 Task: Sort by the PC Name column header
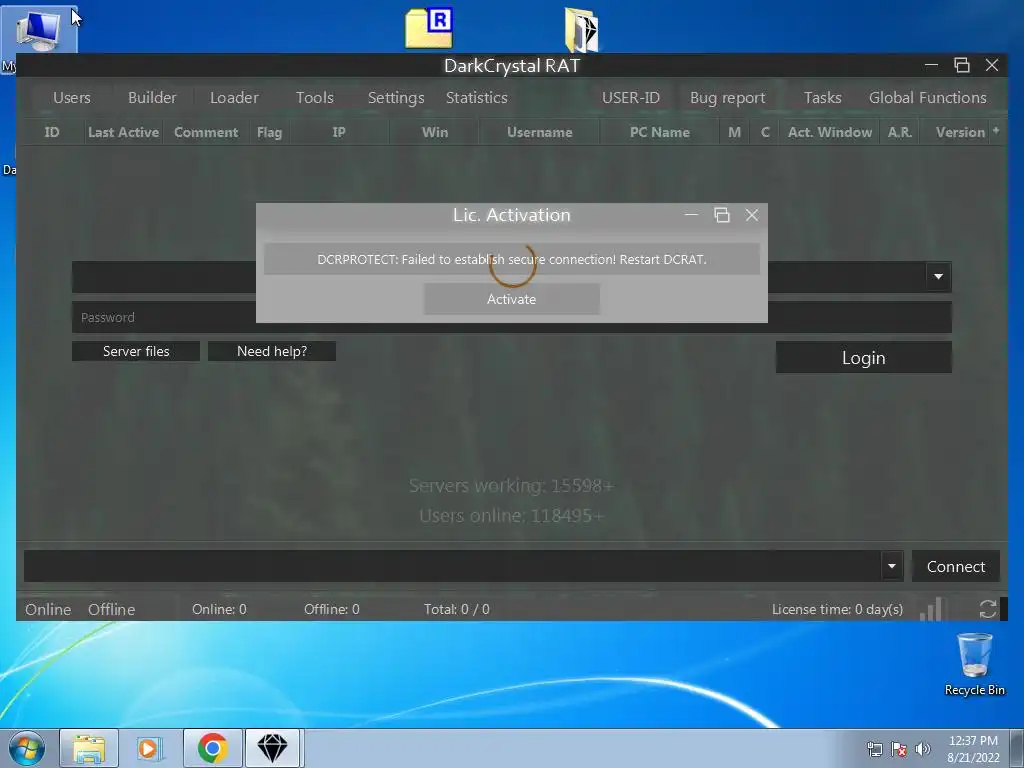point(660,133)
